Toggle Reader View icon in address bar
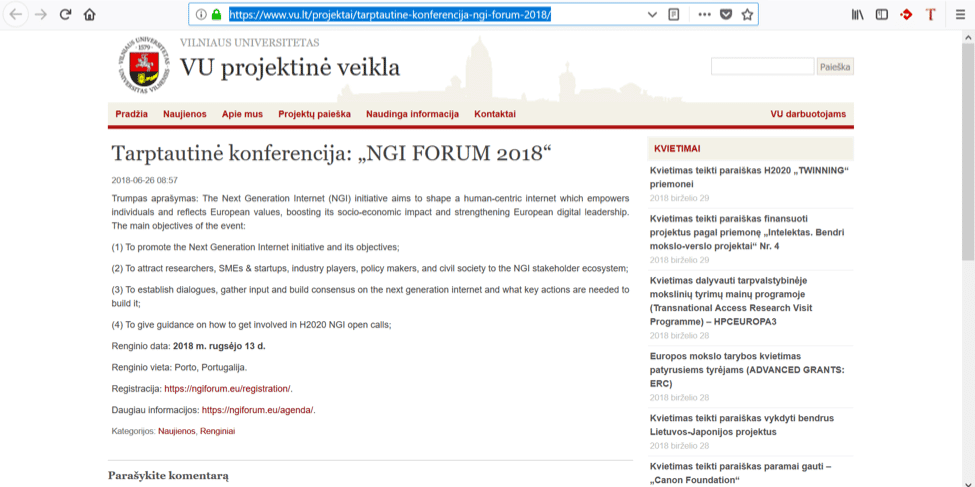 coord(673,15)
